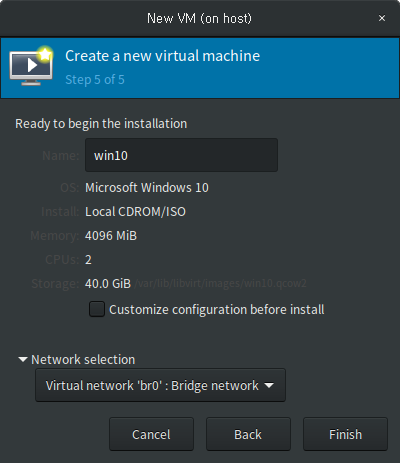Image resolution: width=400 pixels, height=463 pixels.
Task: Click the 'Step 5 of 5' text
Action: pyautogui.click(x=95, y=80)
